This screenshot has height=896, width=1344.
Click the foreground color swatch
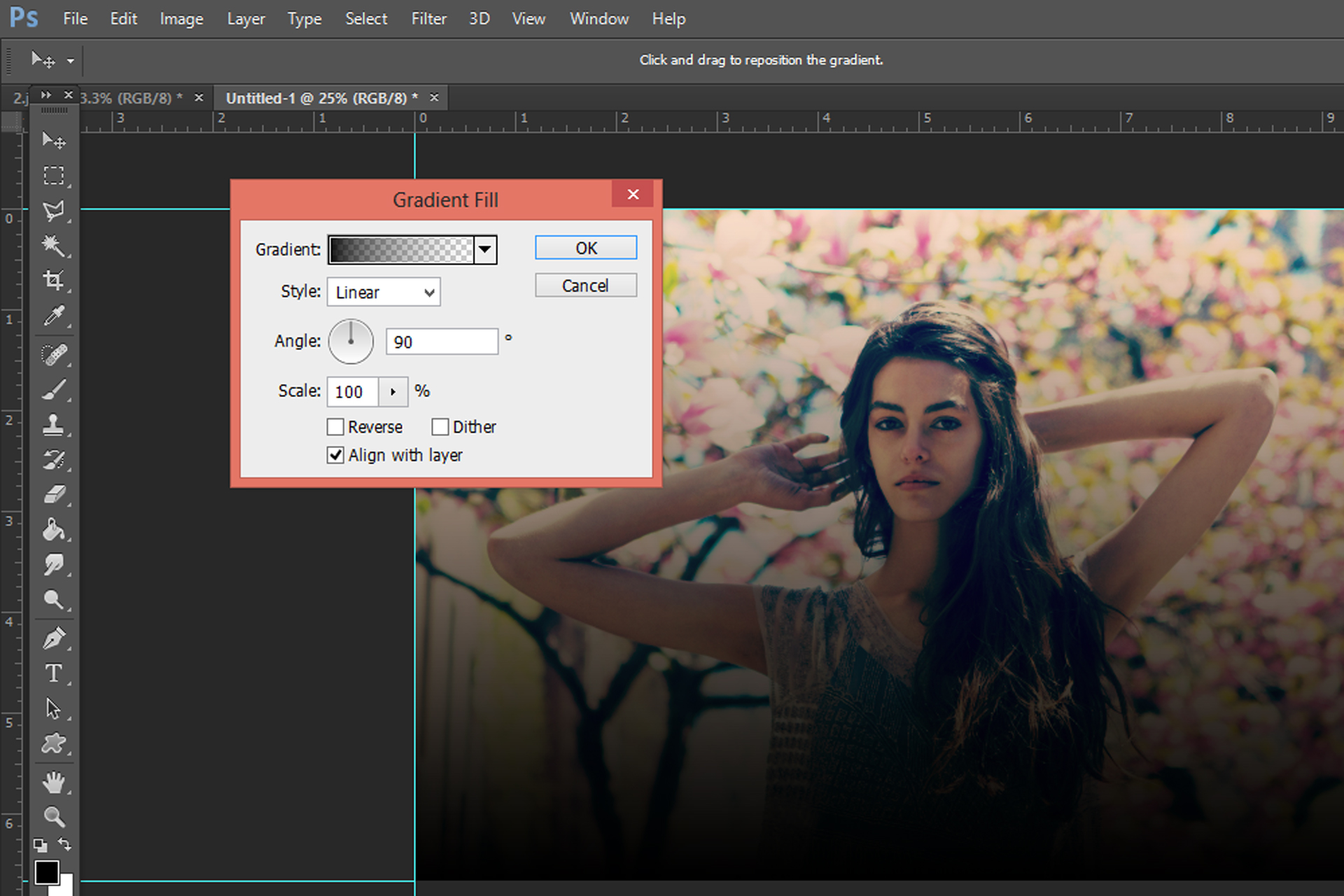pyautogui.click(x=48, y=872)
